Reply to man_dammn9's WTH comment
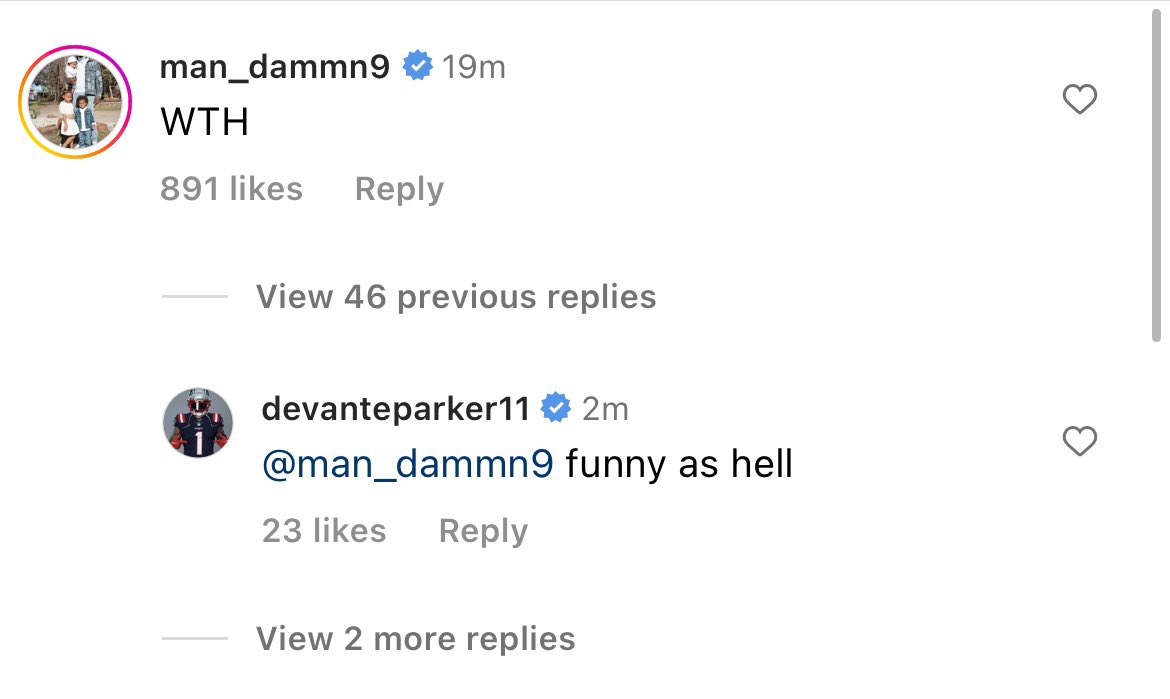This screenshot has width=1170, height=699. (x=399, y=189)
